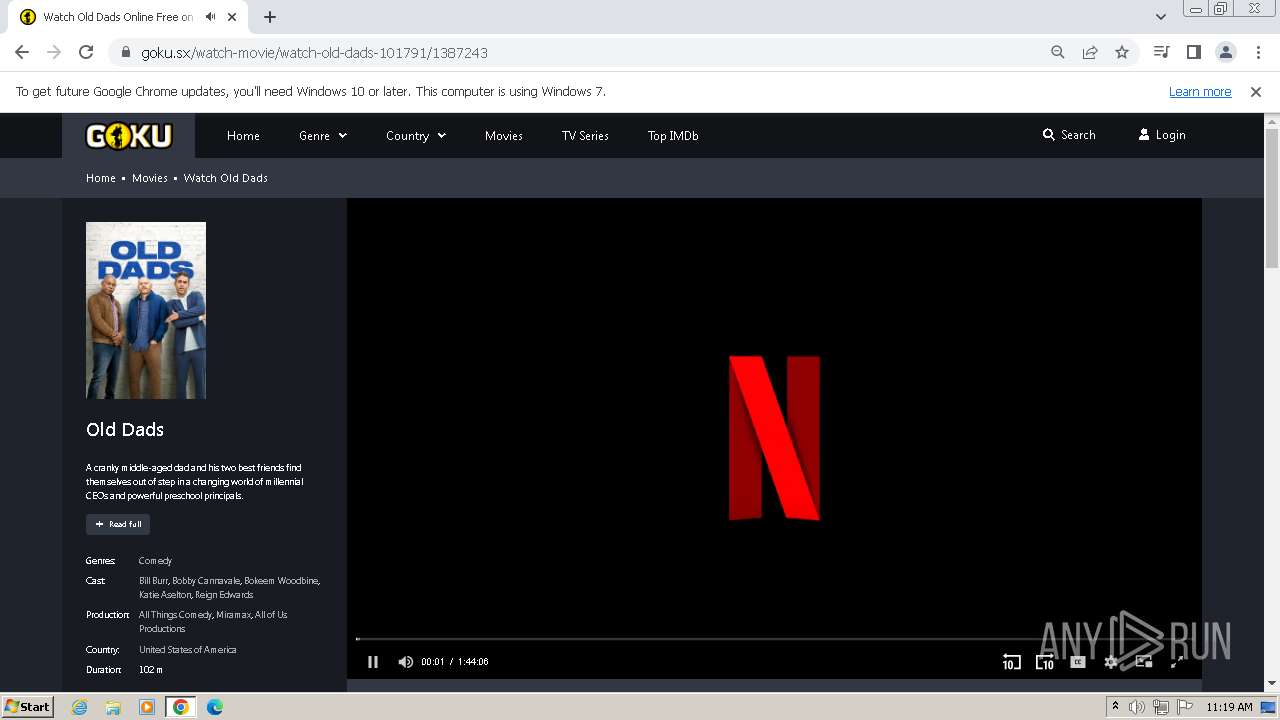Screen dimensions: 1280x720
Task: Open the GOKU site logo
Action: point(129,135)
